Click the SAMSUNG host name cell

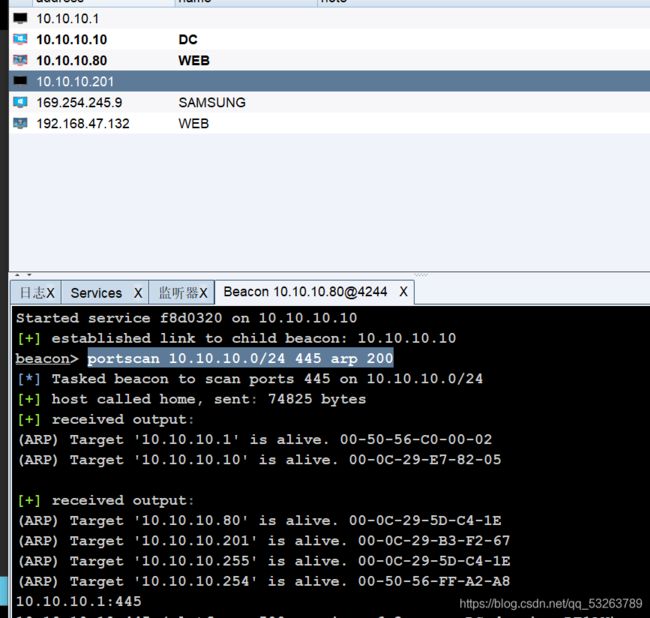212,102
